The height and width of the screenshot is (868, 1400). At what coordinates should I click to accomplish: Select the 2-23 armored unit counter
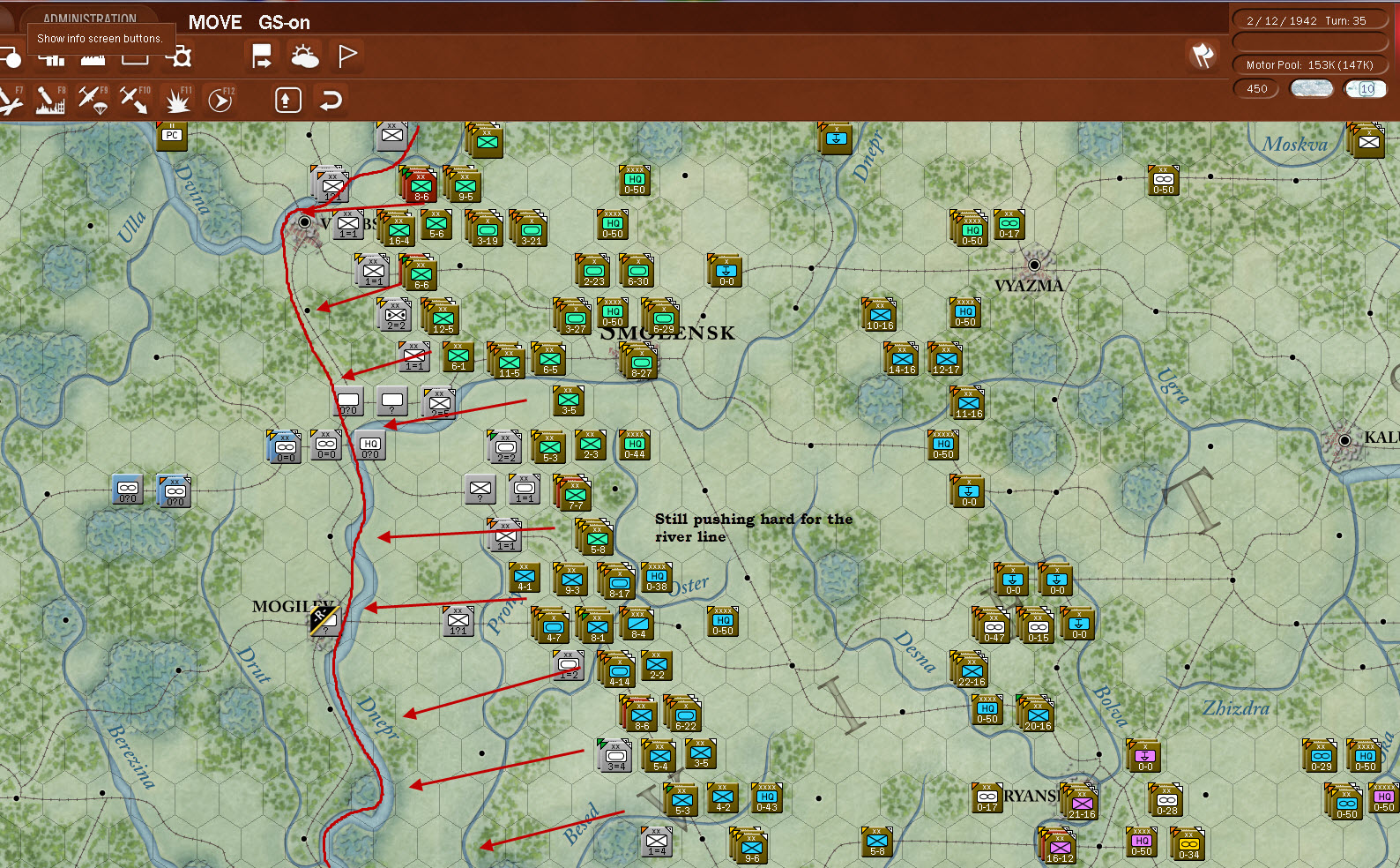[593, 271]
